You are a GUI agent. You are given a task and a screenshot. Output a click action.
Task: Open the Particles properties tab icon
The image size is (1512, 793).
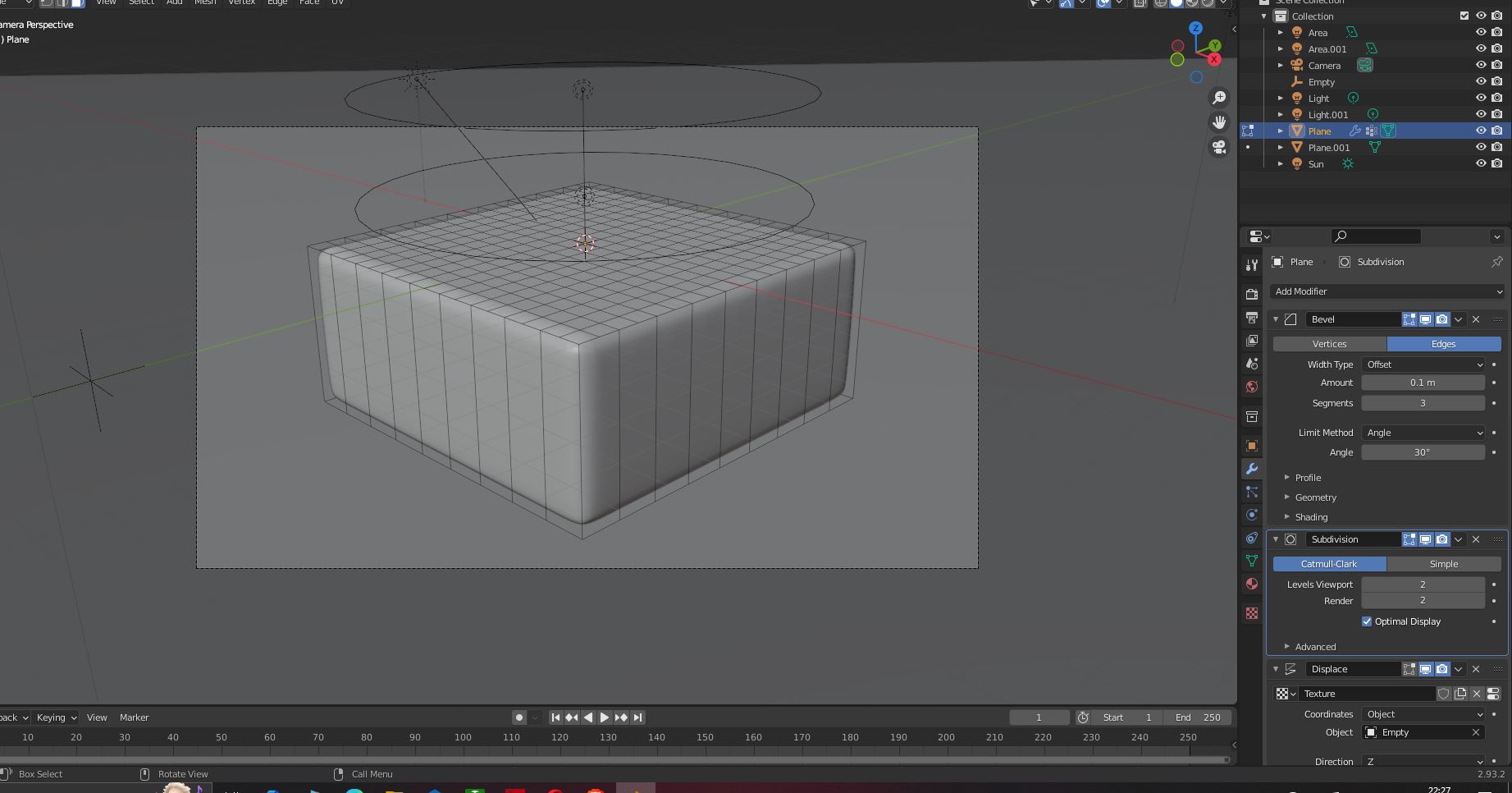coord(1251,492)
